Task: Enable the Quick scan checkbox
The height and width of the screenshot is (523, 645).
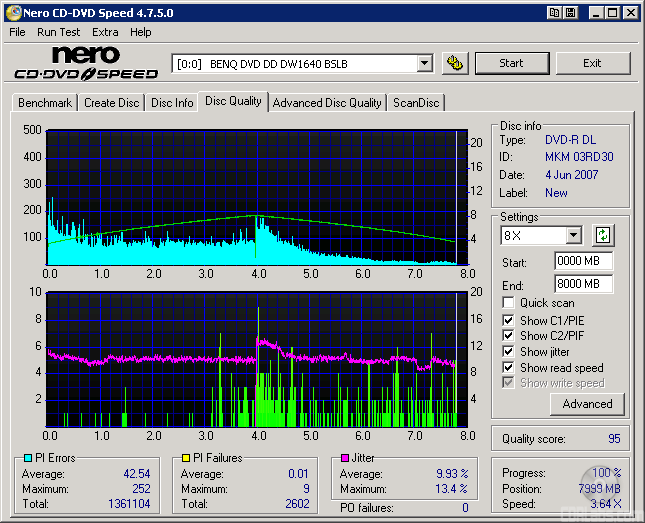Action: (x=509, y=303)
